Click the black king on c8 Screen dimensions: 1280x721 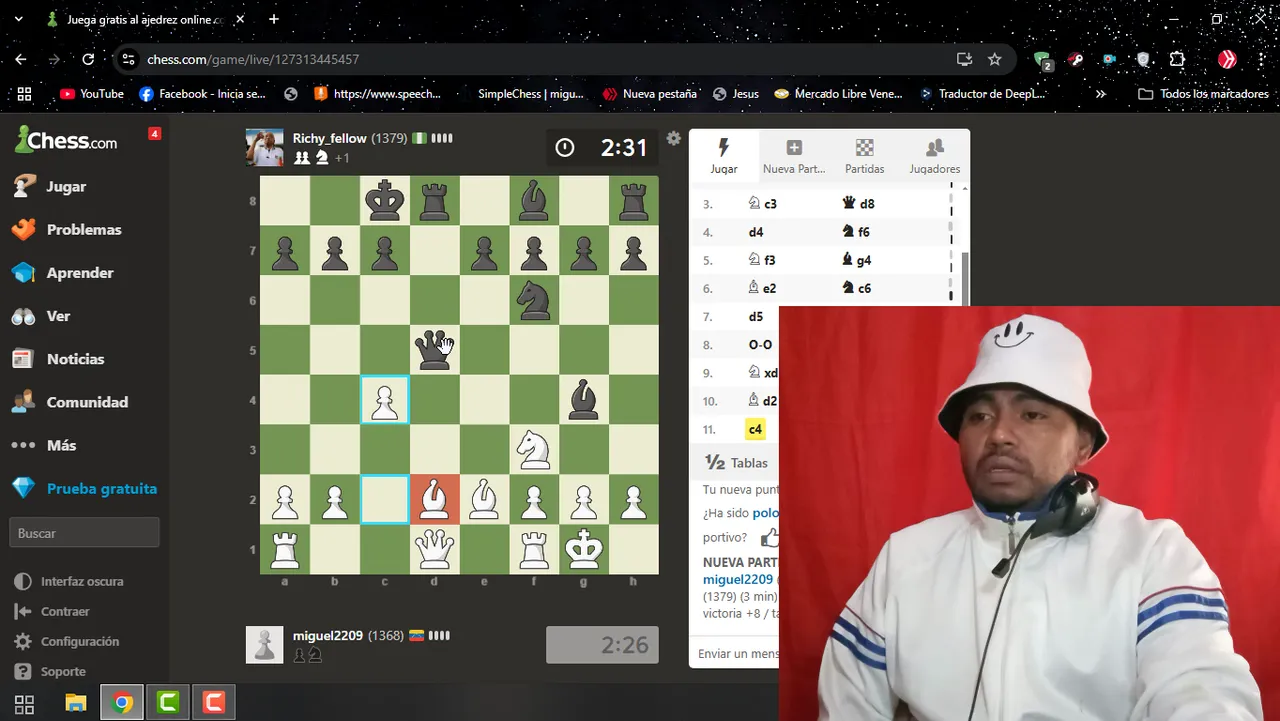tap(384, 201)
